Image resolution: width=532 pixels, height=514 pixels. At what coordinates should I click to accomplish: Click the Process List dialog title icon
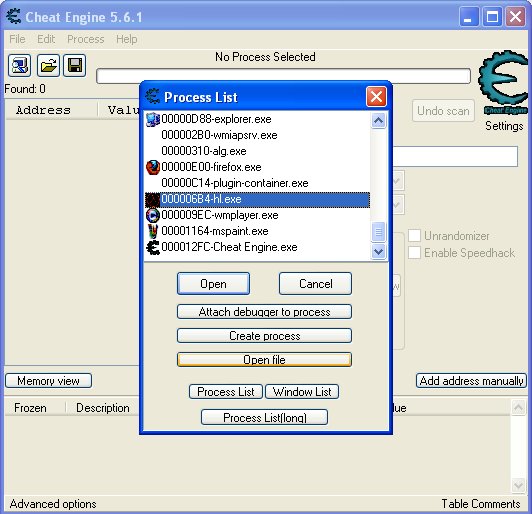(153, 96)
